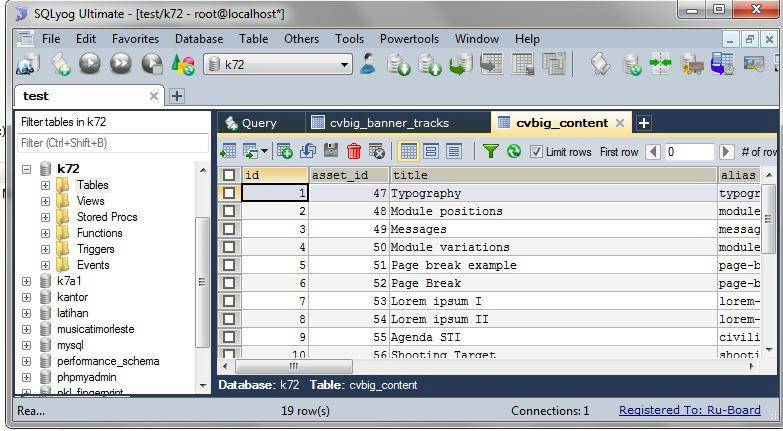Switch to text view mode
The width and height of the screenshot is (783, 431).
tap(453, 151)
